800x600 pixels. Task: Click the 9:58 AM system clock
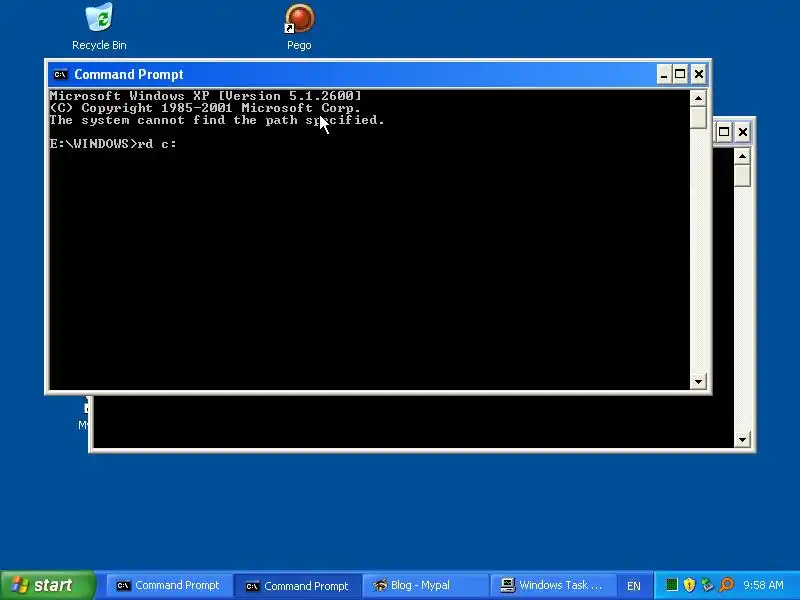tap(763, 585)
